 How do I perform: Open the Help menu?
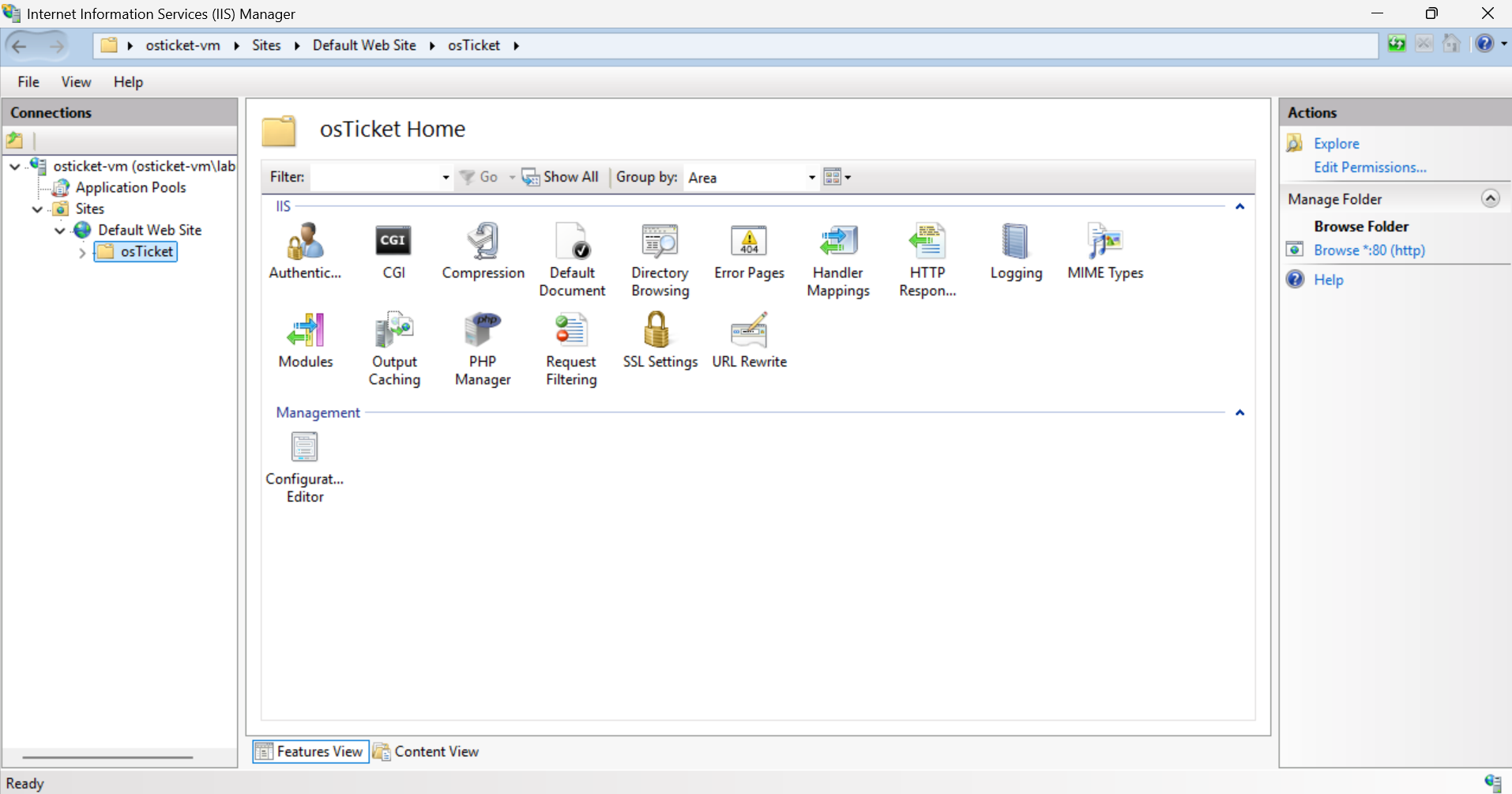pos(128,82)
